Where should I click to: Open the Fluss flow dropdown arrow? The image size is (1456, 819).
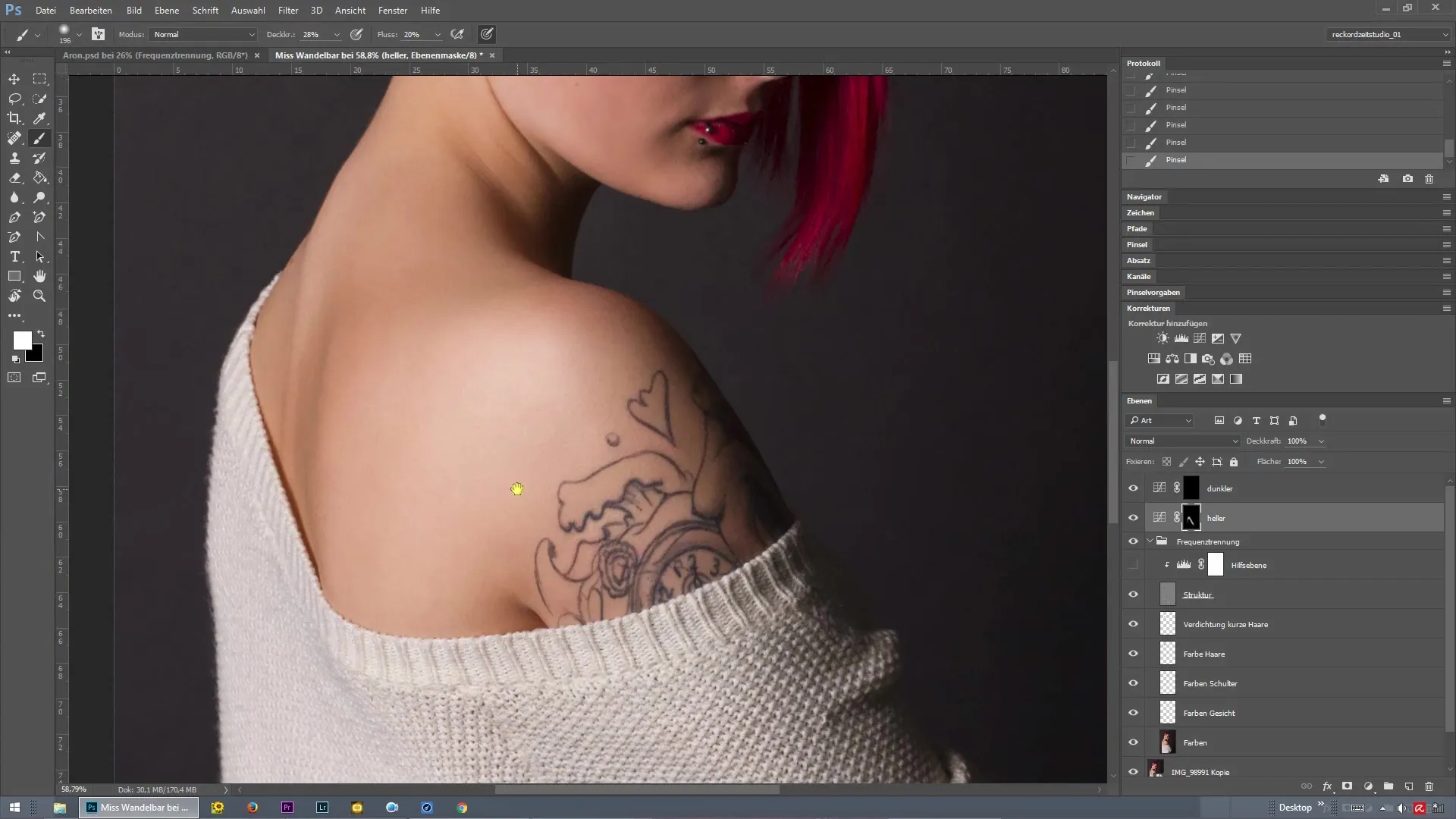pyautogui.click(x=438, y=35)
